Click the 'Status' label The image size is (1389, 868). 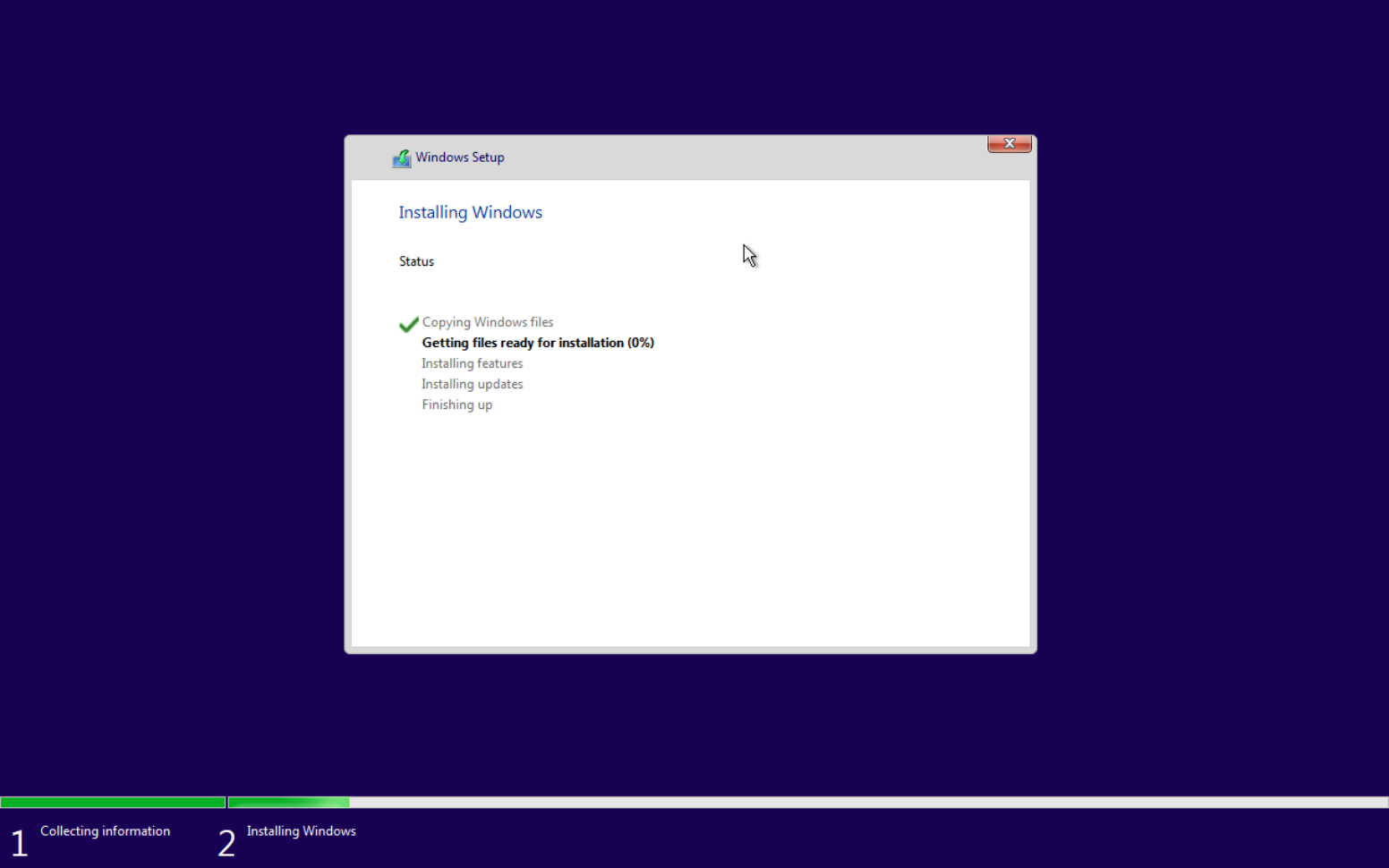point(416,261)
